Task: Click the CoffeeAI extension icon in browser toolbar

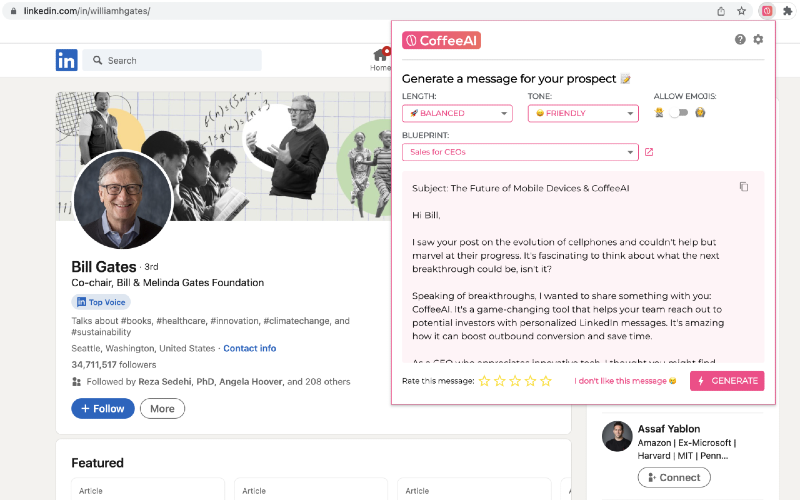Action: click(767, 11)
